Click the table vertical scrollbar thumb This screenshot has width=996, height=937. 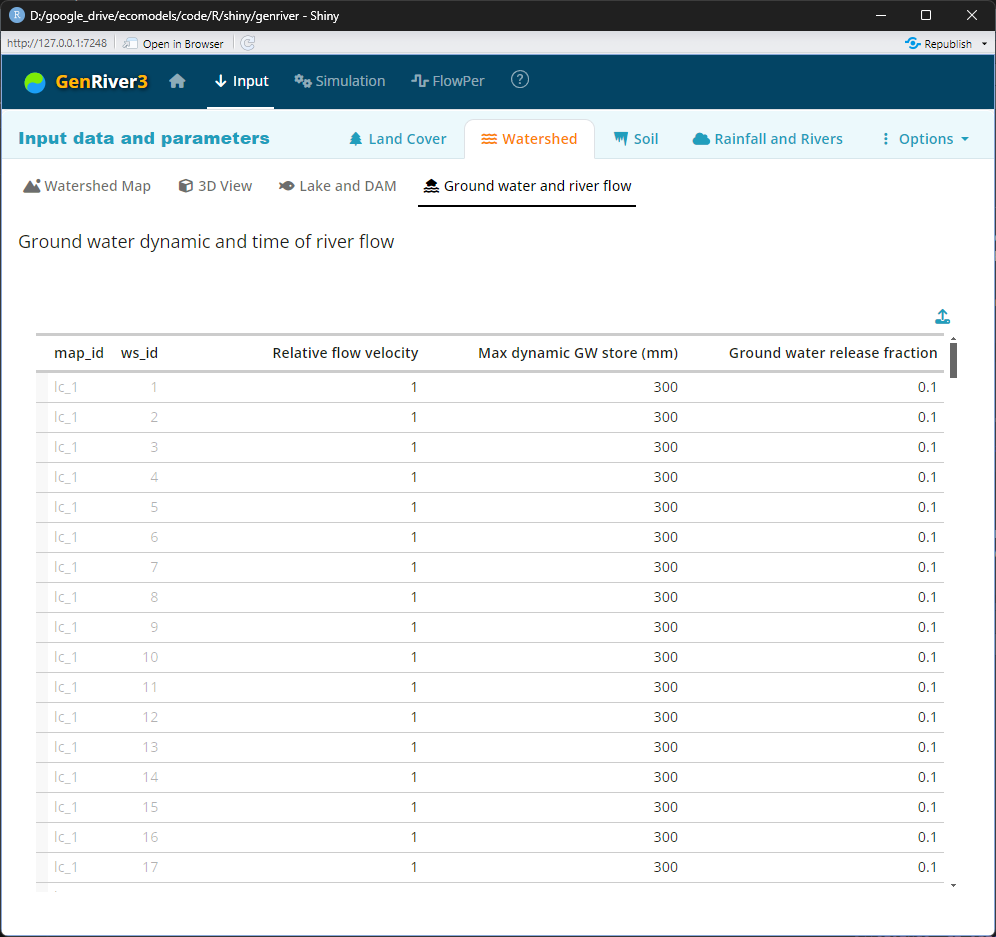coord(953,360)
